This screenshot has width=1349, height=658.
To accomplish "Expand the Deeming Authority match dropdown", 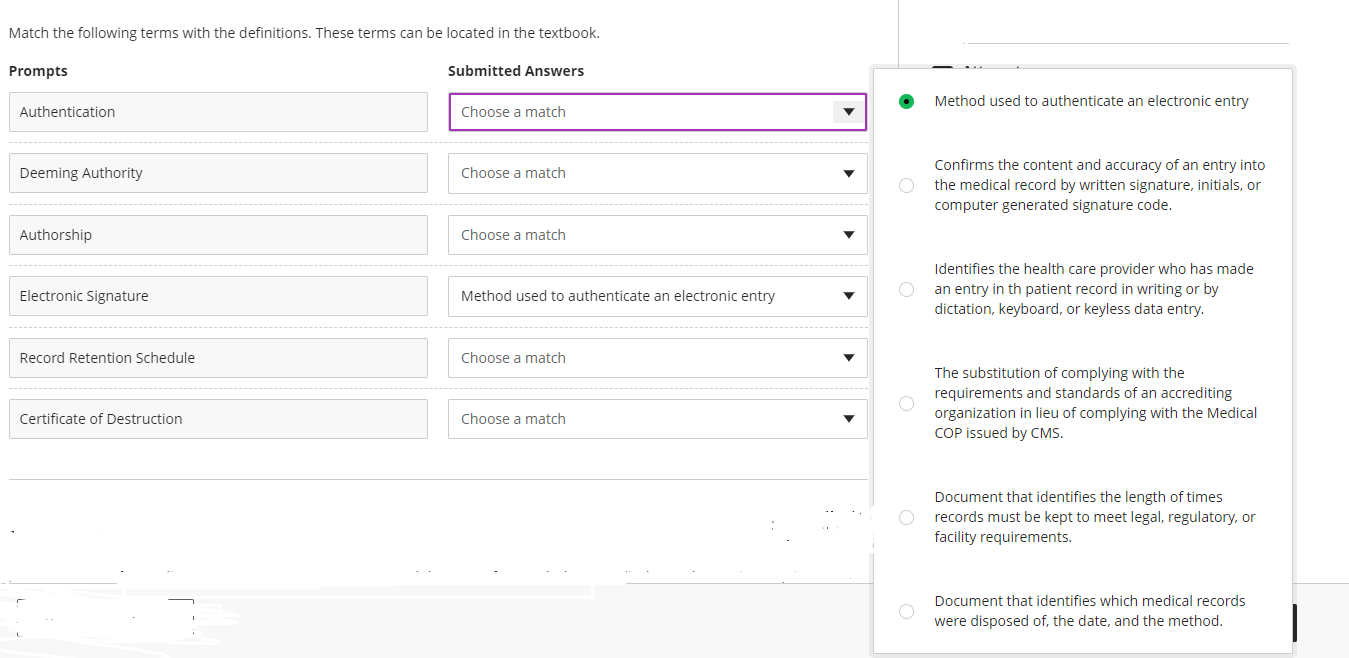I will pyautogui.click(x=640, y=173).
